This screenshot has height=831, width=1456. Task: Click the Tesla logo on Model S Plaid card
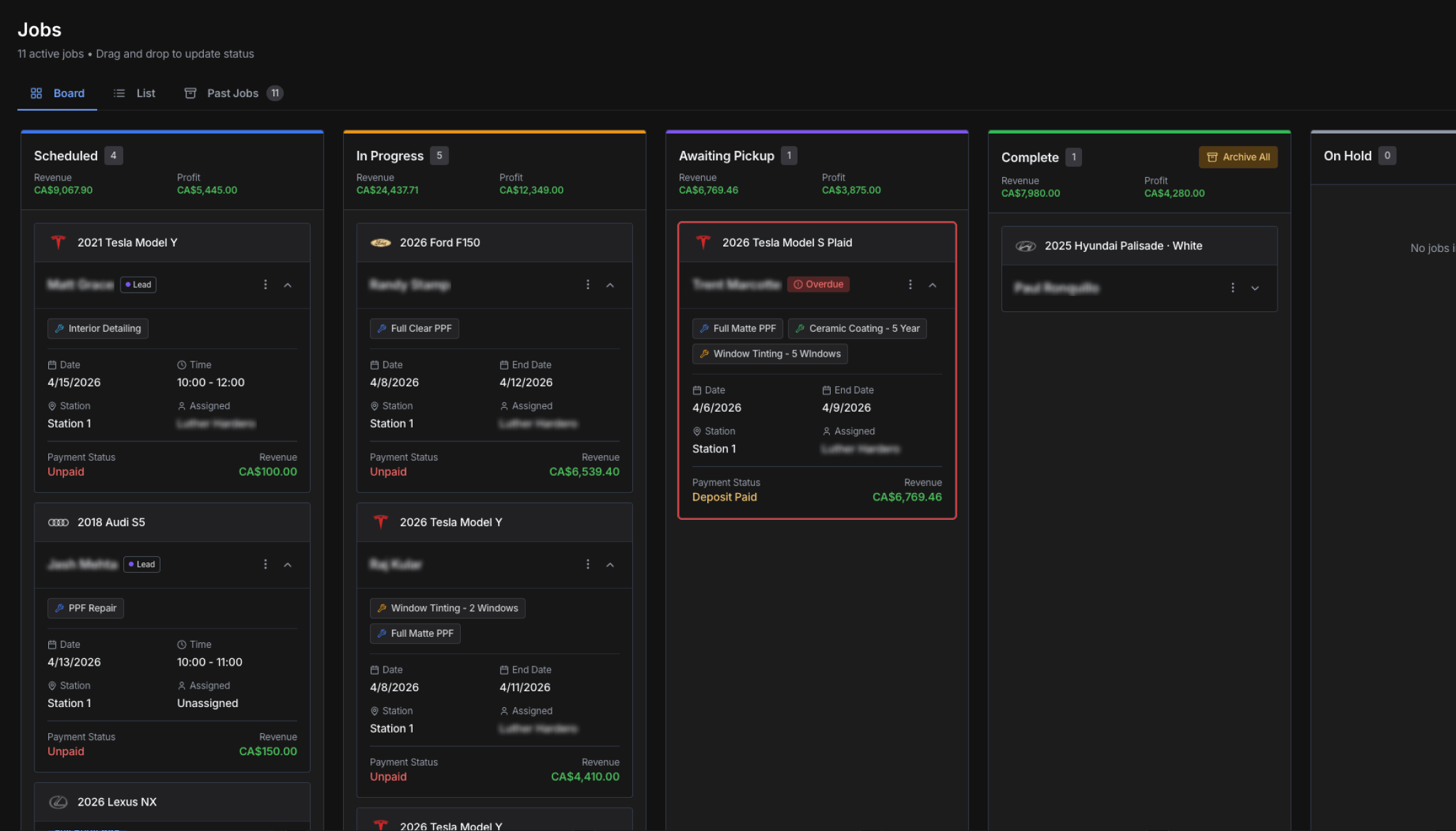coord(703,242)
